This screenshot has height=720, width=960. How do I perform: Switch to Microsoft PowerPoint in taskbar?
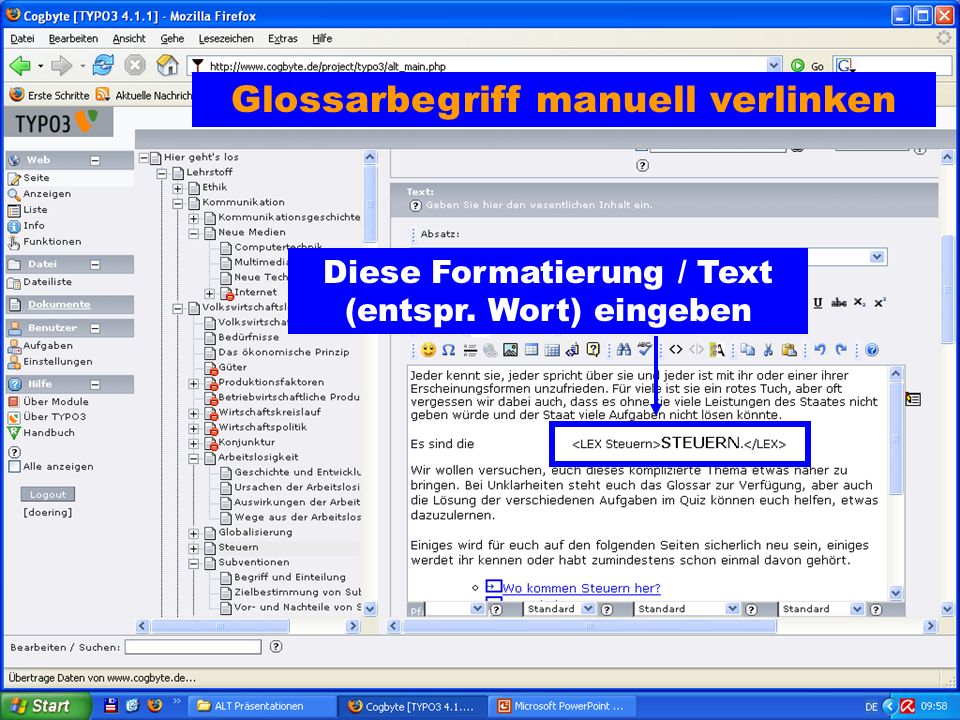coord(561,706)
